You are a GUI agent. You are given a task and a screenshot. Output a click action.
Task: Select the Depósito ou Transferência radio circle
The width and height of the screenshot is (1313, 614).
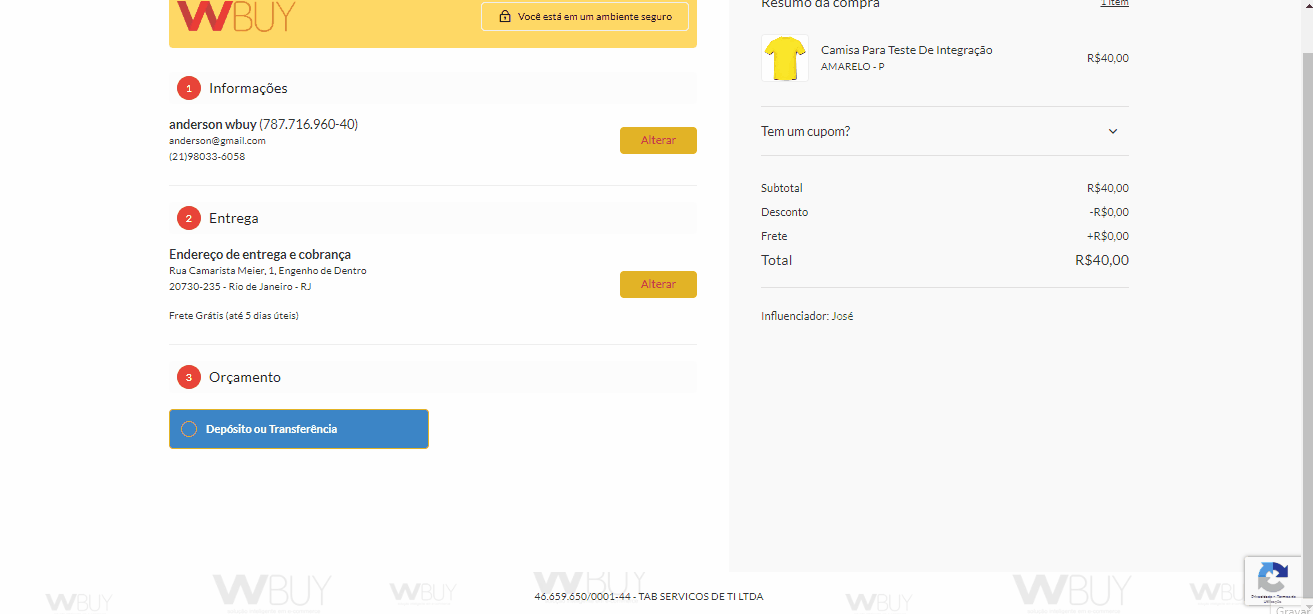[189, 429]
